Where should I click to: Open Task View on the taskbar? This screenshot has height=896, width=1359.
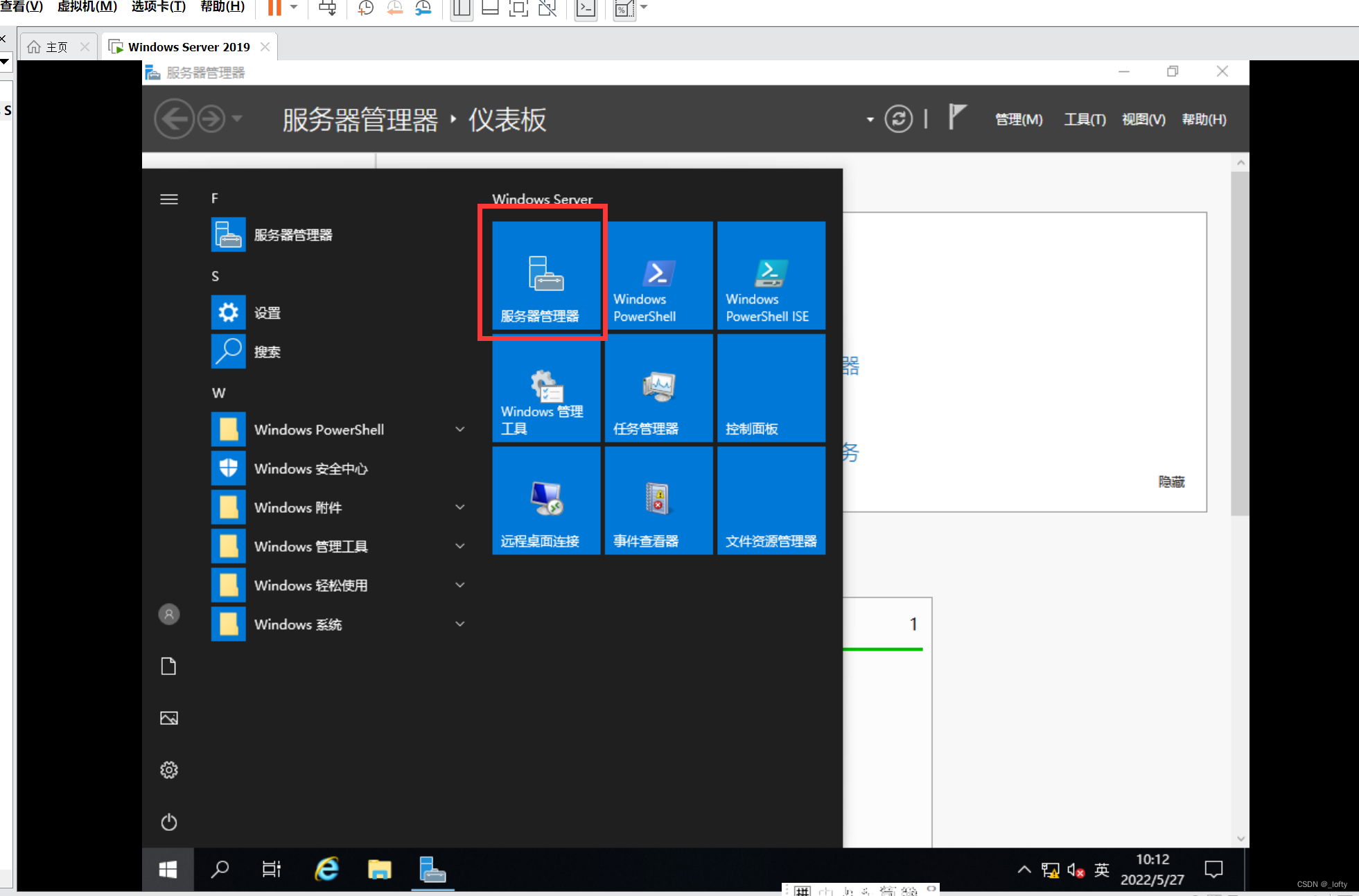coord(272,869)
